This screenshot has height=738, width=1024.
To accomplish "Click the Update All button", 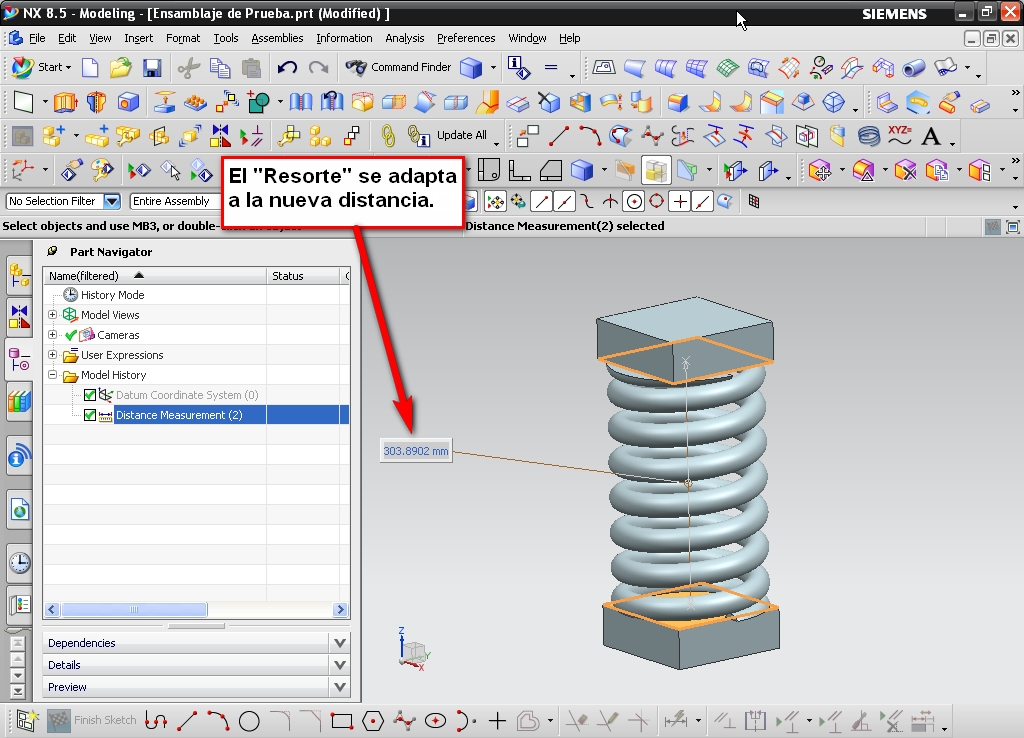I will (461, 135).
